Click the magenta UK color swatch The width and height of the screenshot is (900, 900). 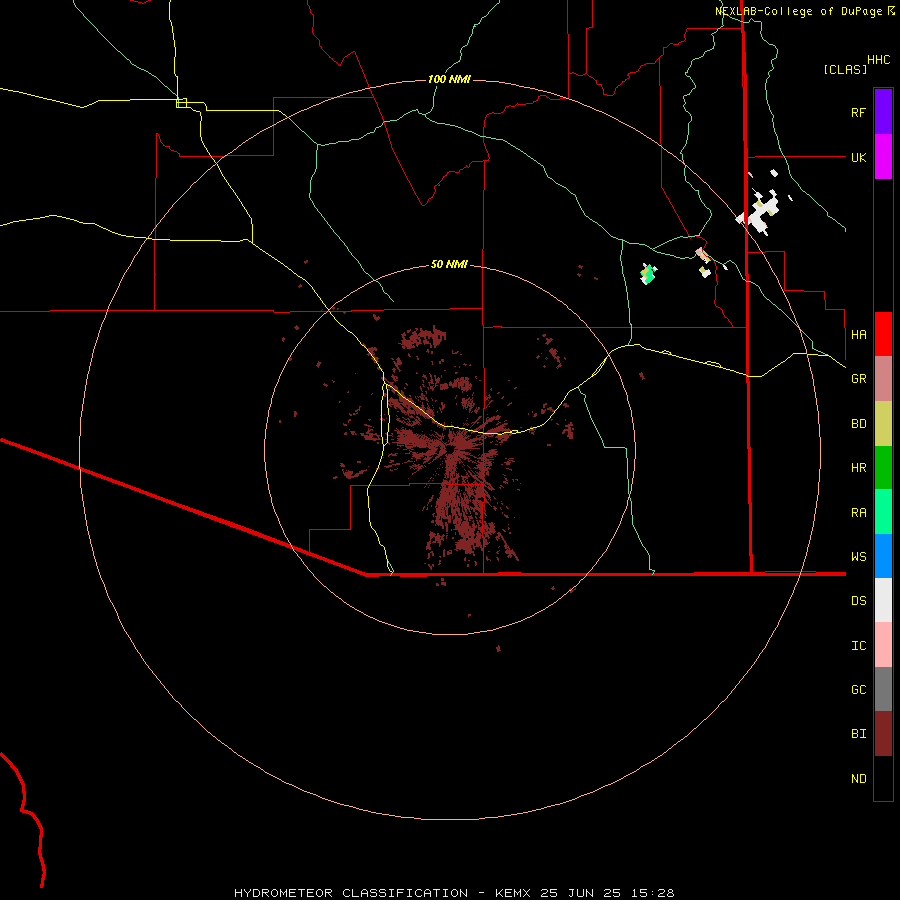tap(883, 157)
